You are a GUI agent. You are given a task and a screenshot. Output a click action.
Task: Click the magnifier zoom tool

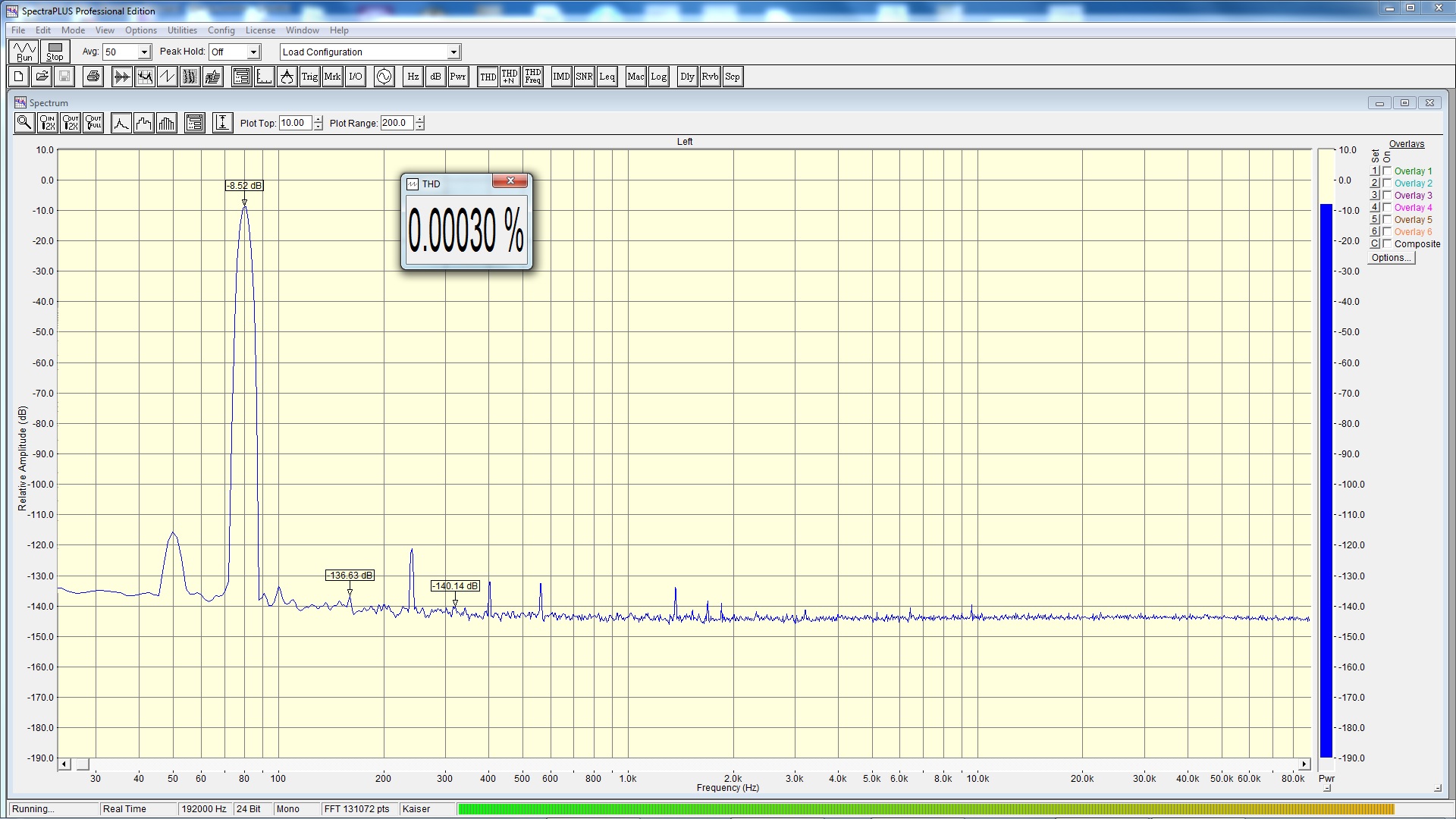(24, 123)
